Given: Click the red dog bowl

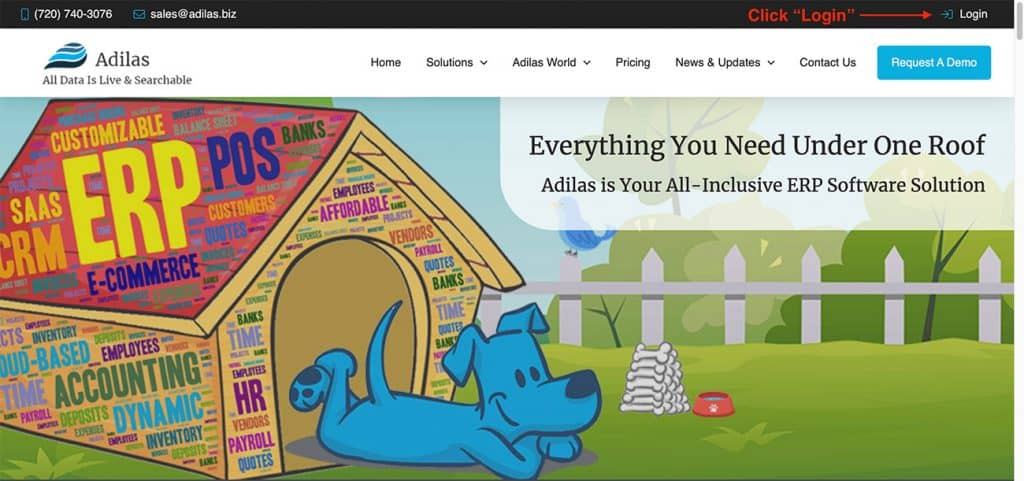Looking at the screenshot, I should pyautogui.click(x=713, y=404).
